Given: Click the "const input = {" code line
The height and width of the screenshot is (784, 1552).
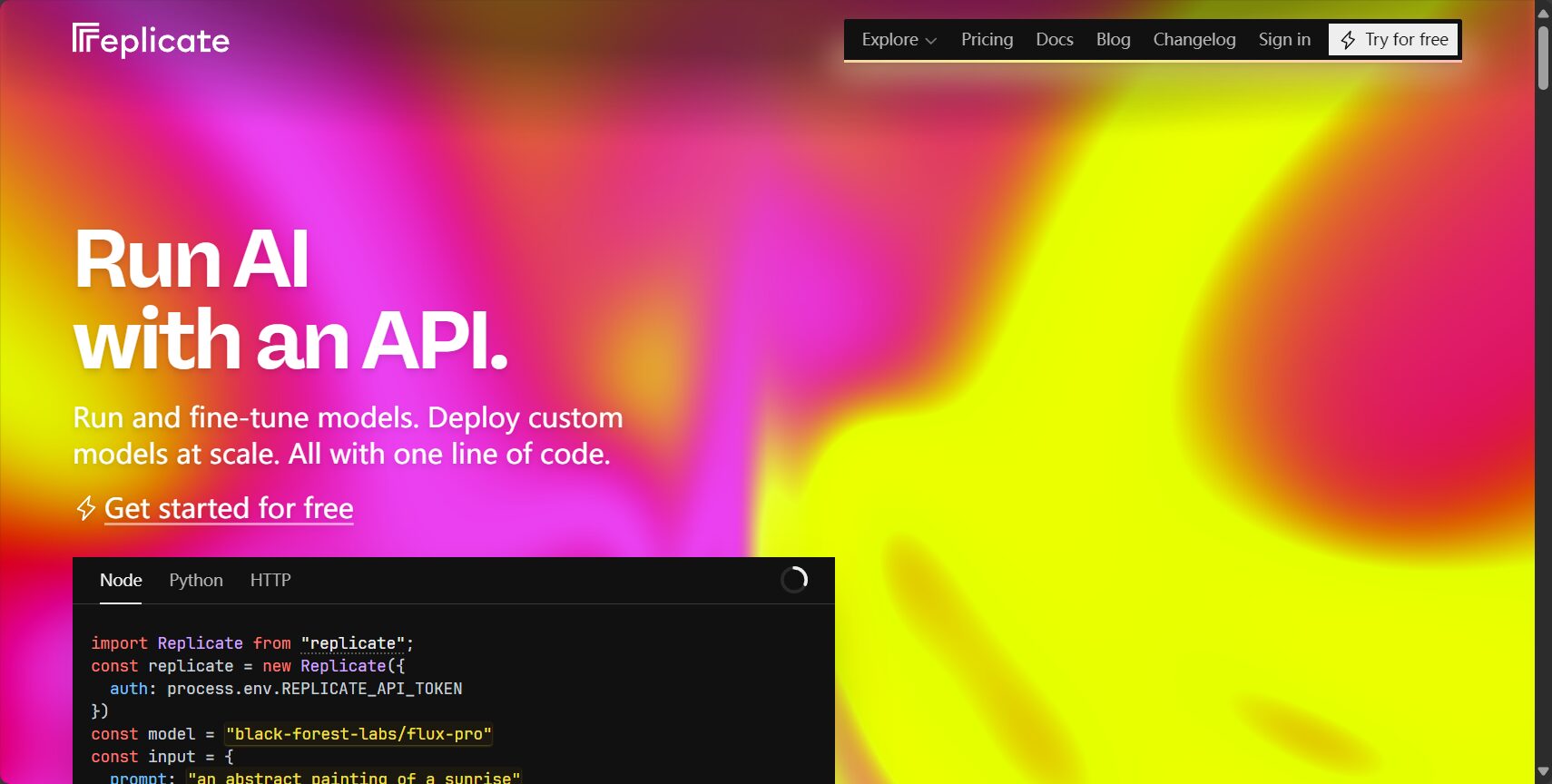Looking at the screenshot, I should pyautogui.click(x=162, y=757).
